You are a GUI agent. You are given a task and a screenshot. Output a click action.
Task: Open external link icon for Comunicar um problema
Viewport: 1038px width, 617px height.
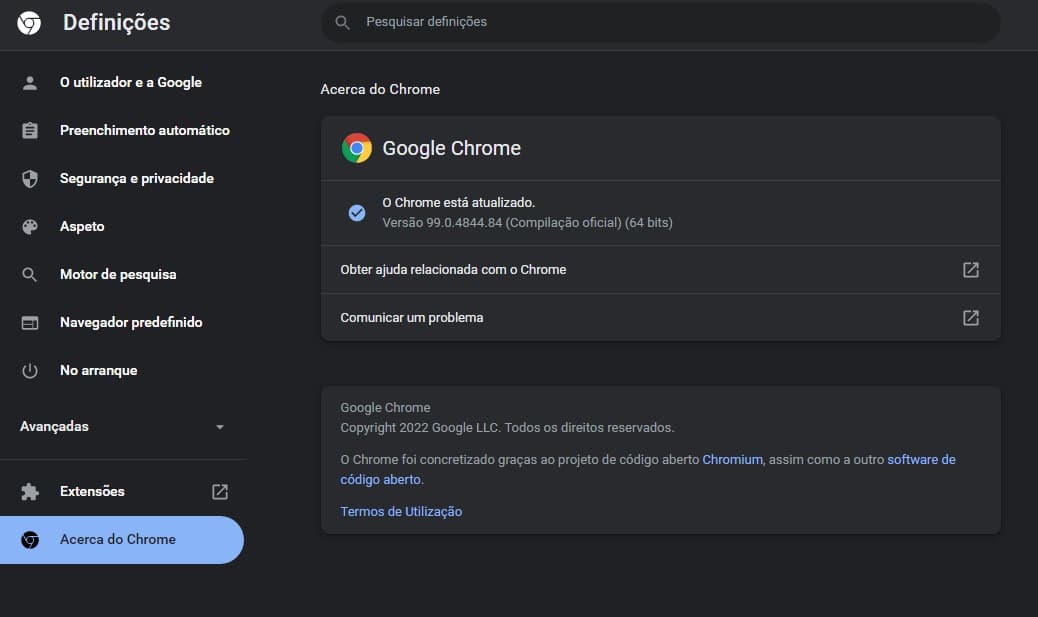point(970,318)
